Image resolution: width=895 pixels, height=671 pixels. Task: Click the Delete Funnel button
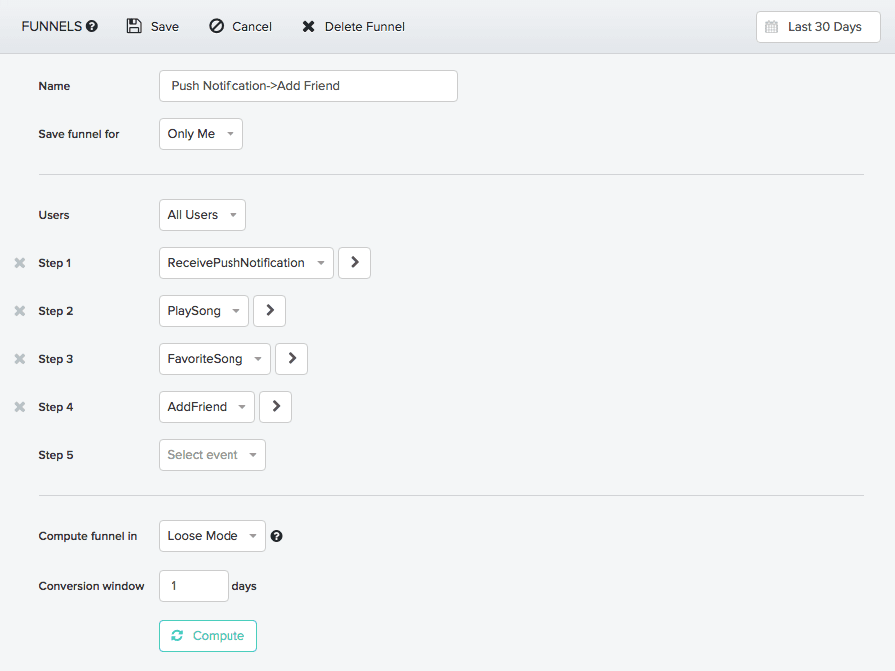click(x=353, y=27)
